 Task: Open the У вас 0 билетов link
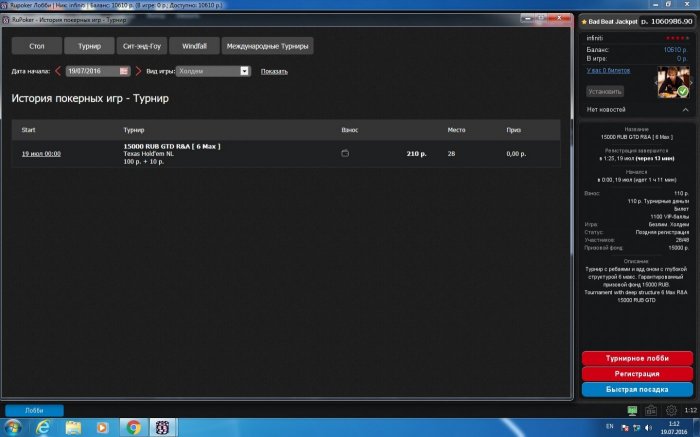(608, 70)
